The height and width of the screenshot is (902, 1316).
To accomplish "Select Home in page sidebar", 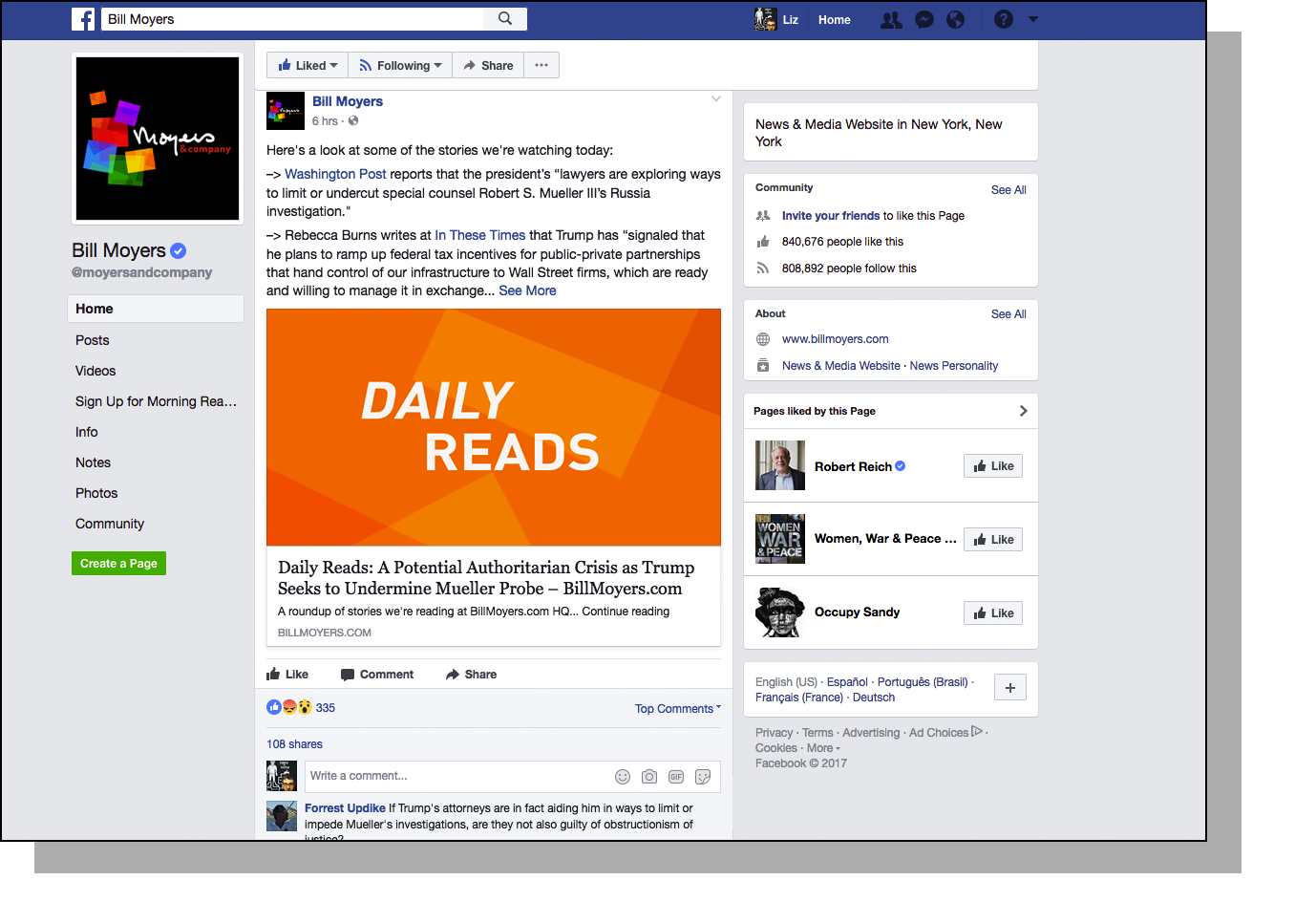I will point(156,309).
